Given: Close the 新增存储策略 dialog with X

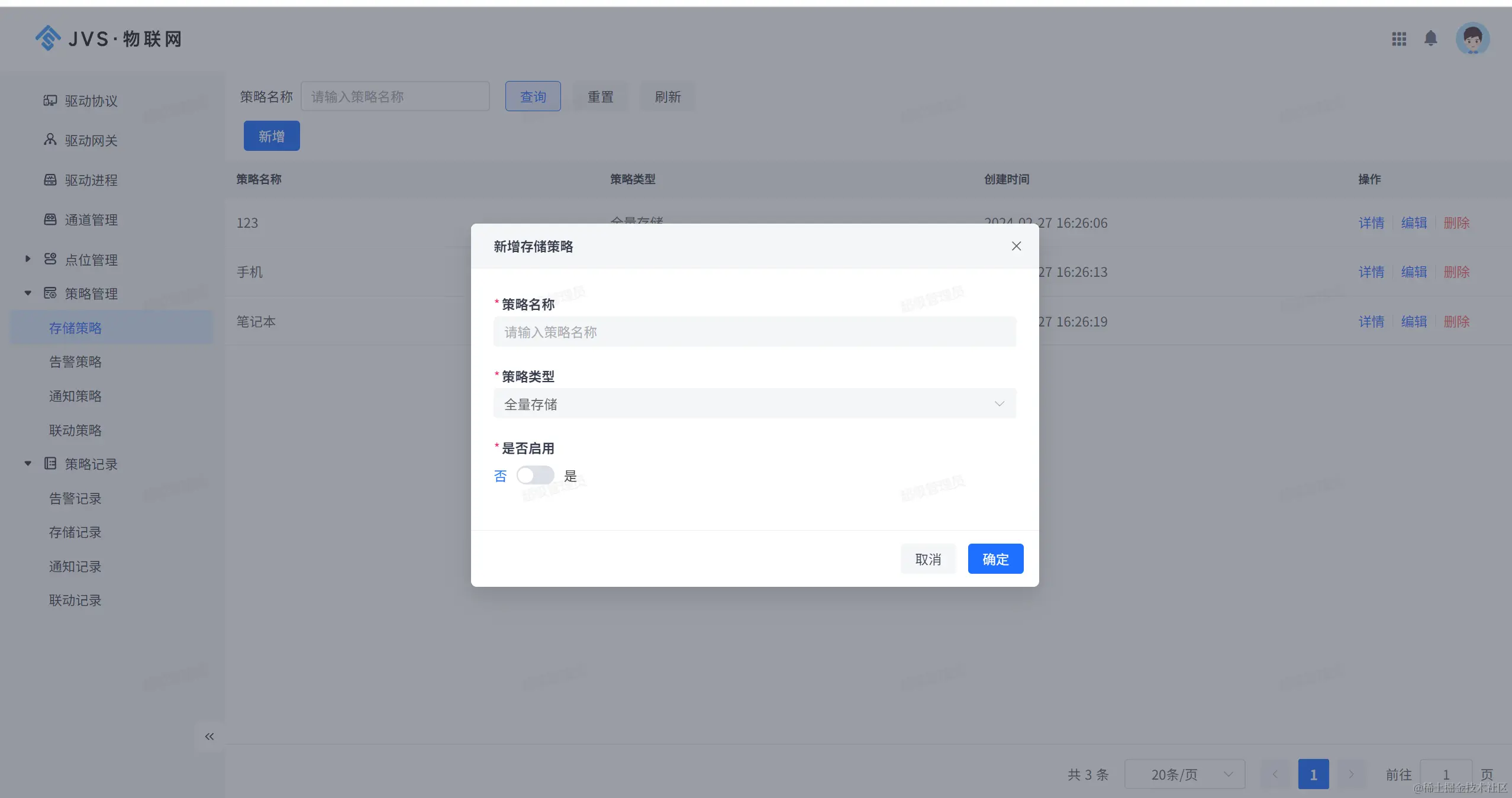Looking at the screenshot, I should coord(1016,246).
